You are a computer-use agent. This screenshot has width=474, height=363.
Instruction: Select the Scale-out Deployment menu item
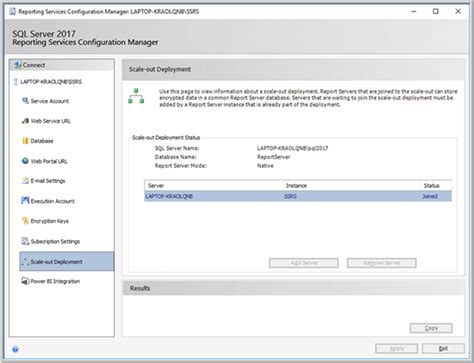[x=67, y=261]
